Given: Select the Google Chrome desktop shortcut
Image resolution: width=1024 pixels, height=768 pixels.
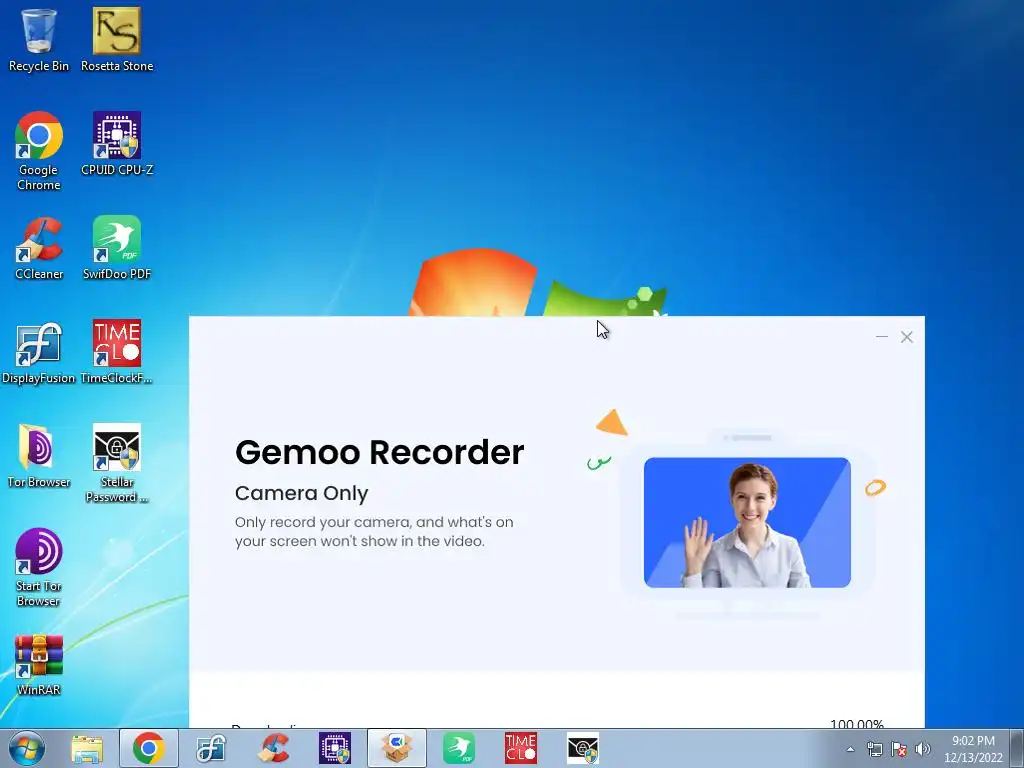Looking at the screenshot, I should [x=39, y=150].
